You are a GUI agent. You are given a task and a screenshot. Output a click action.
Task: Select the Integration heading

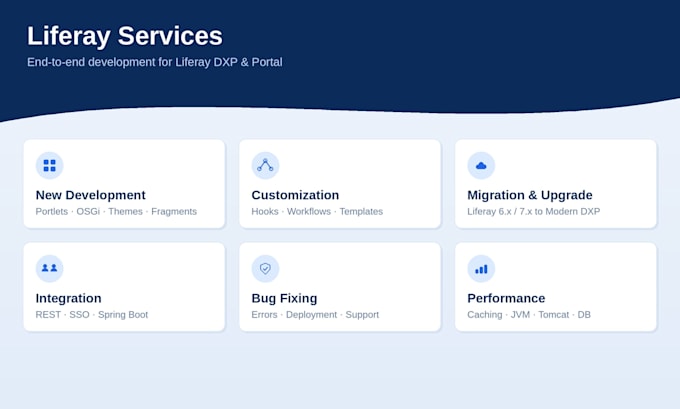(69, 298)
